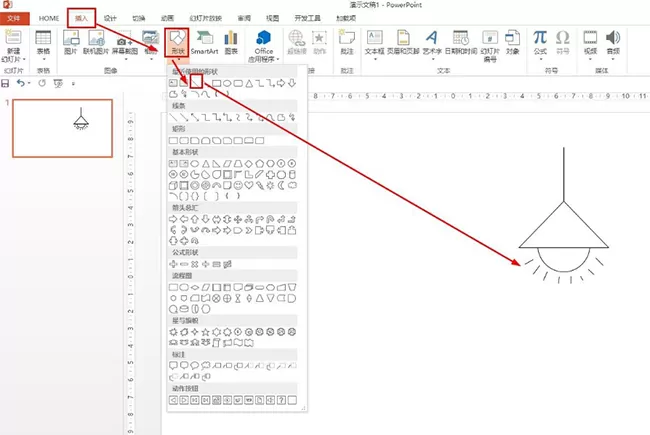
Task: Open the 文本框 (Text Box) dropdown
Action: point(375,45)
